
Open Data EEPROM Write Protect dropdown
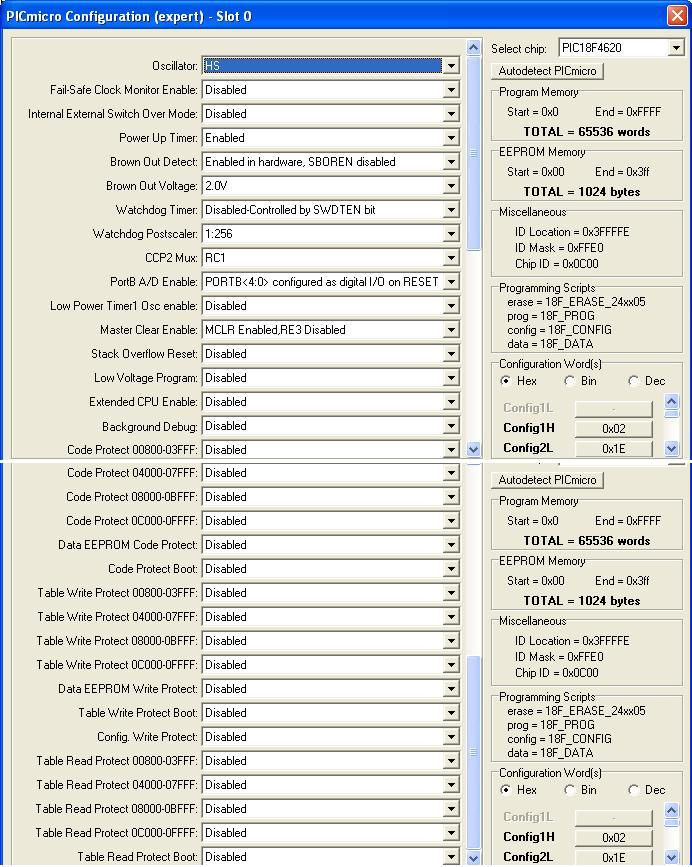(331, 688)
